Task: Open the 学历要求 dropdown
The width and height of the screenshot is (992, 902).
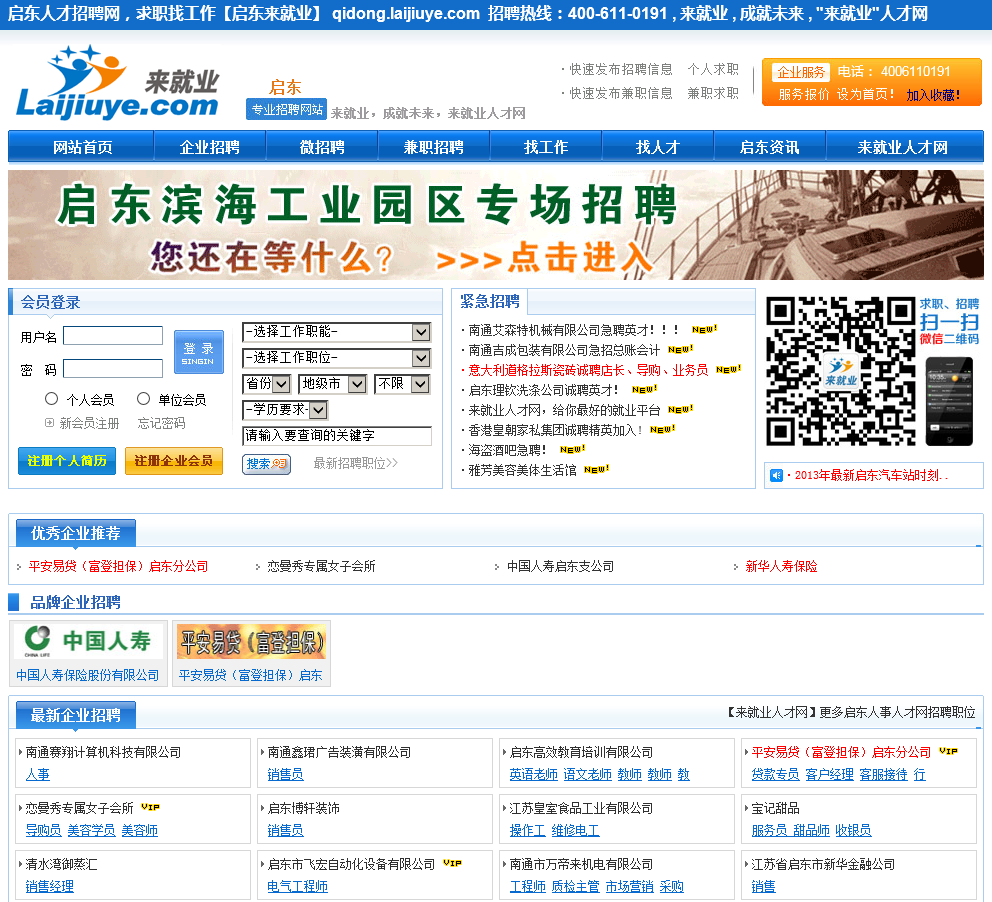Action: 285,410
